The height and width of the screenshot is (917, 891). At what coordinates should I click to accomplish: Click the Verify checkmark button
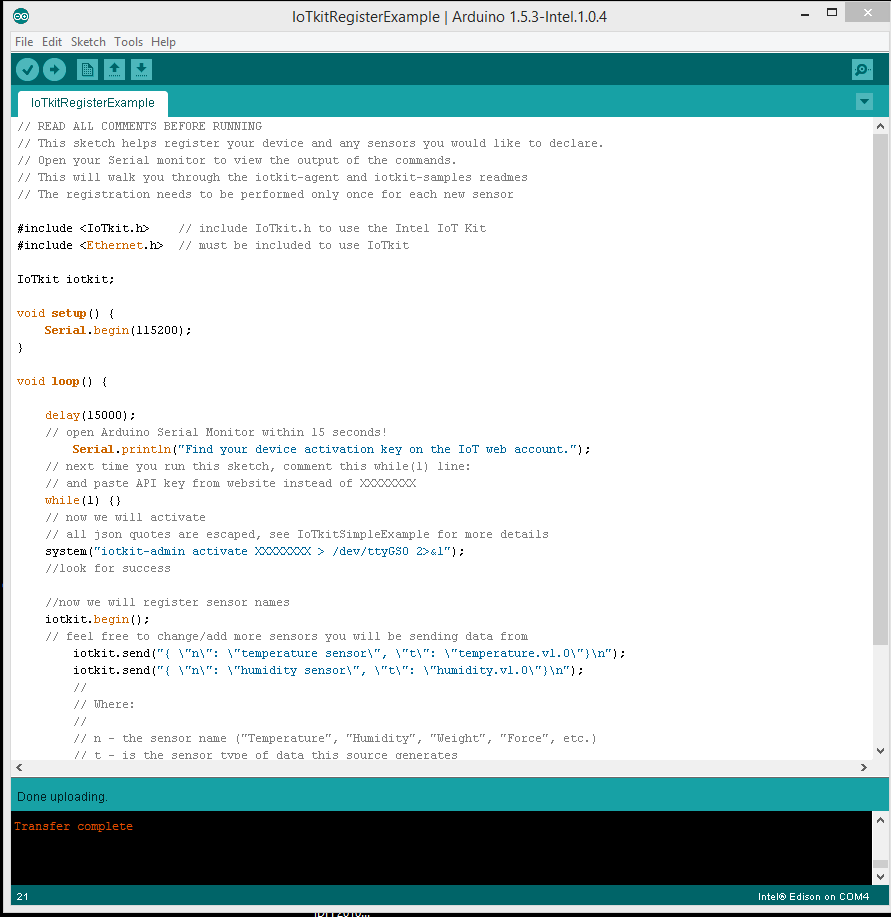(x=27, y=70)
